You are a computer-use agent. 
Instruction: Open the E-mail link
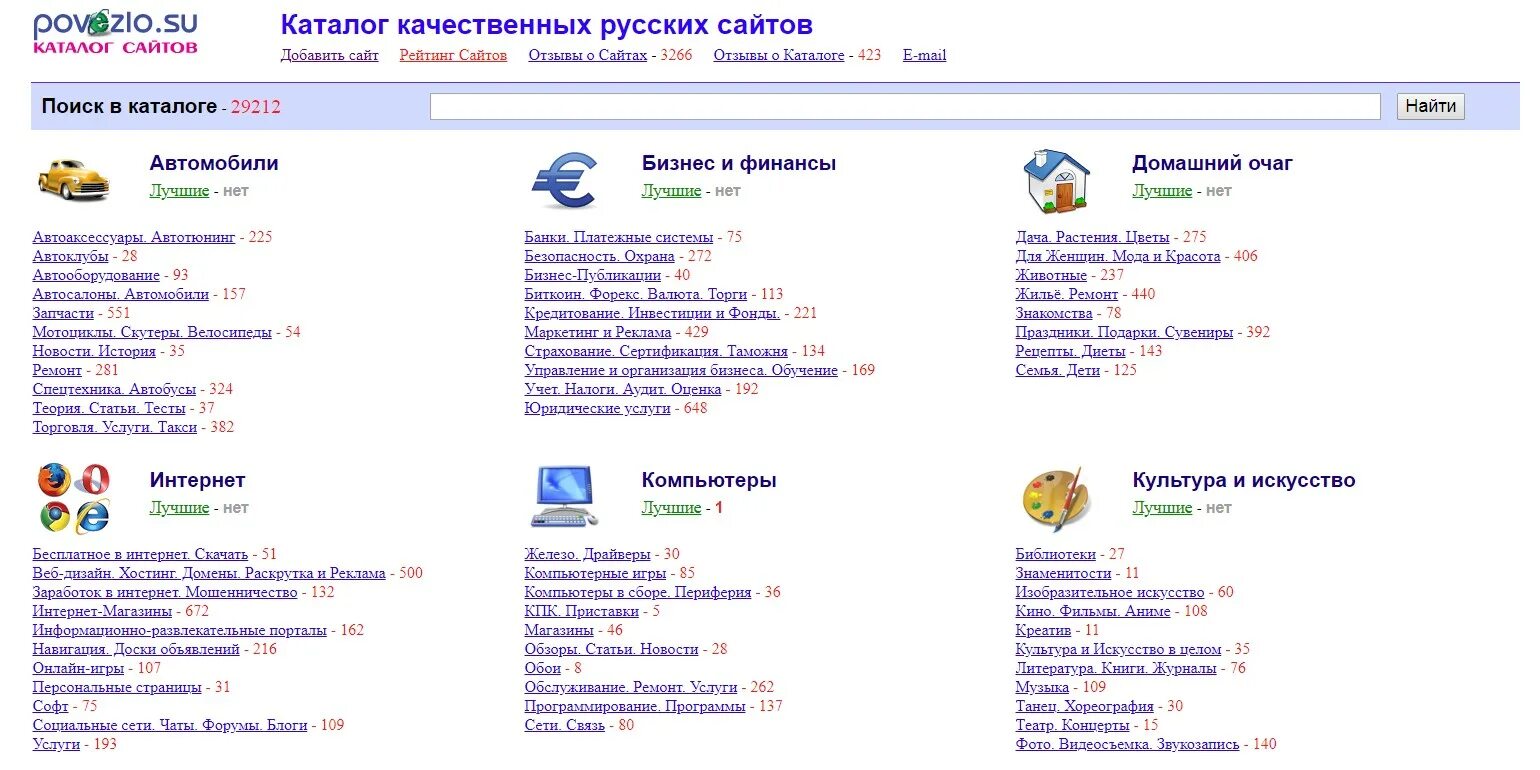[923, 55]
